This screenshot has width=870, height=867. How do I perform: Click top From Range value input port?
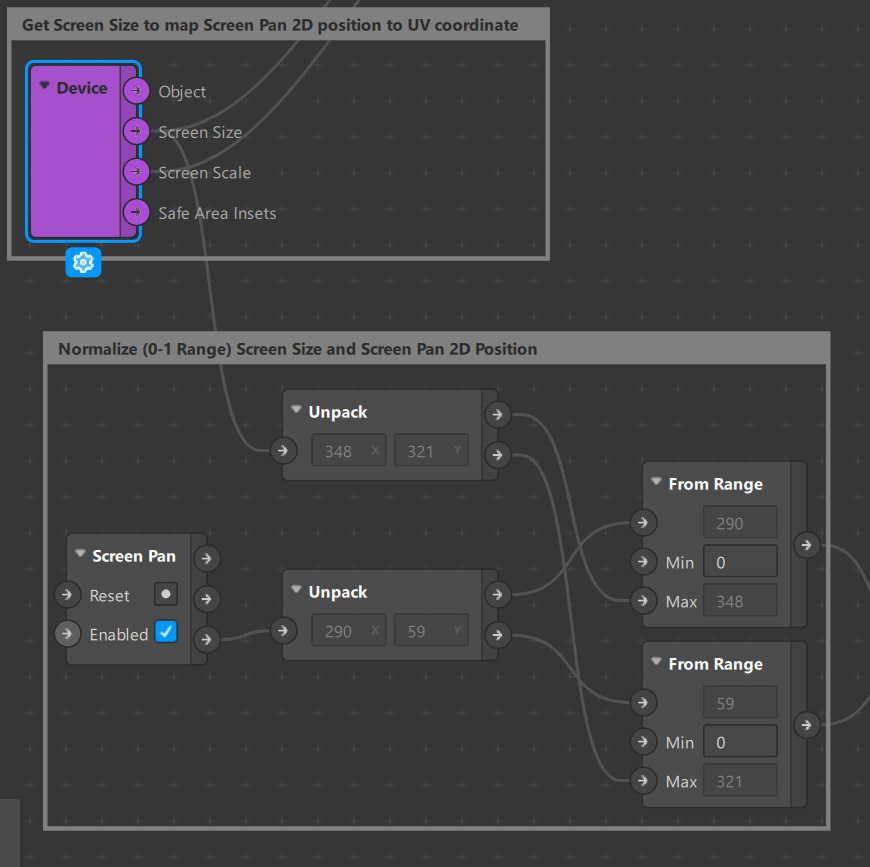(643, 523)
